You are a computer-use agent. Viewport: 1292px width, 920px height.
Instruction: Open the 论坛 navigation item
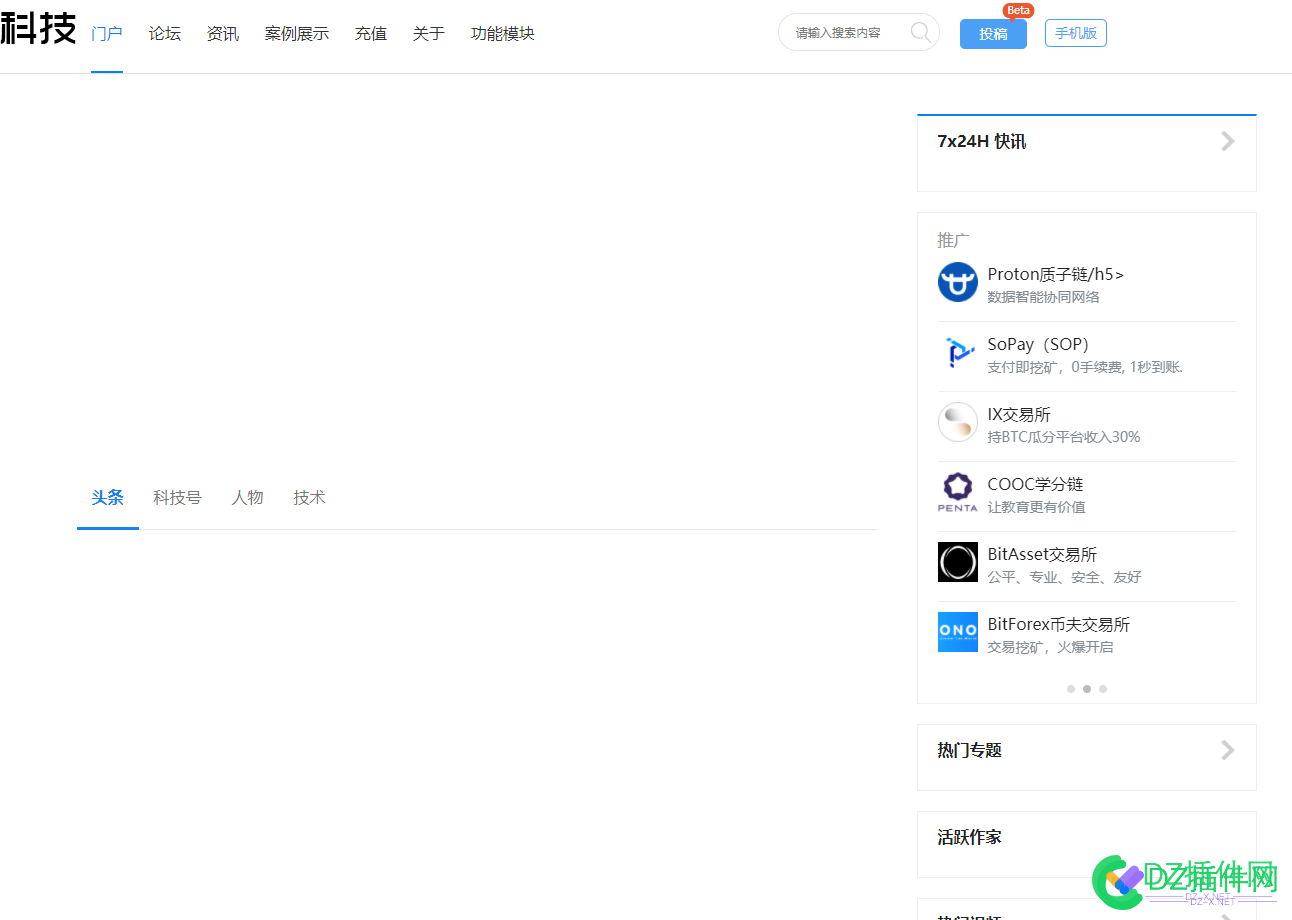coord(165,34)
